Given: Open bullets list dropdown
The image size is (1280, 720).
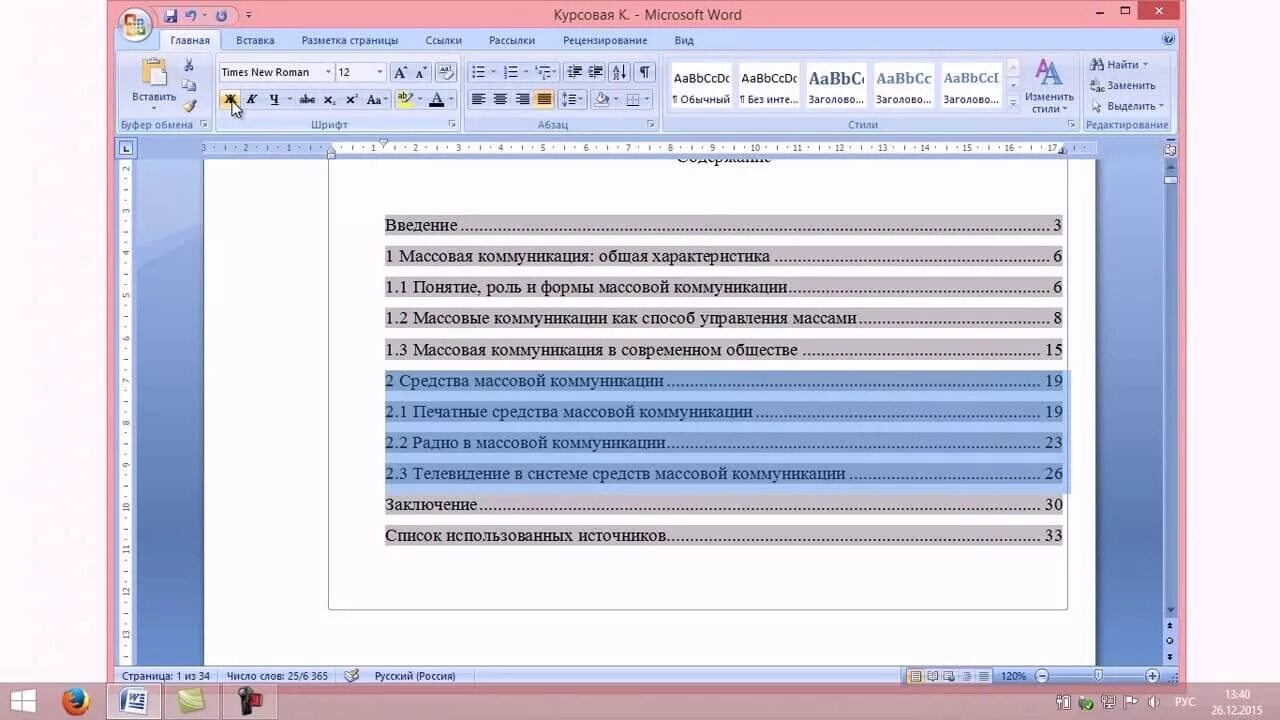Looking at the screenshot, I should (x=493, y=72).
